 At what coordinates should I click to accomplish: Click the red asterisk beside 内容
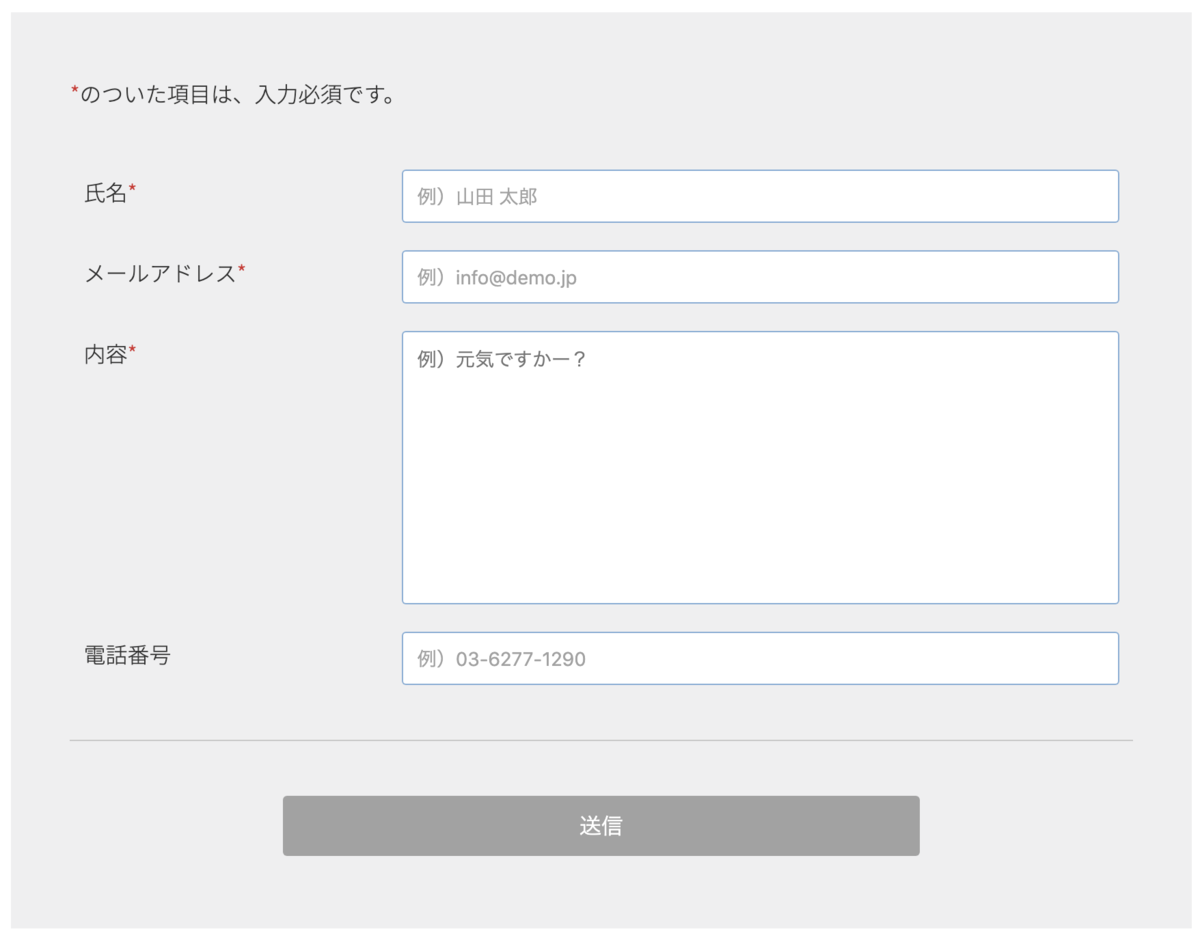[130, 348]
